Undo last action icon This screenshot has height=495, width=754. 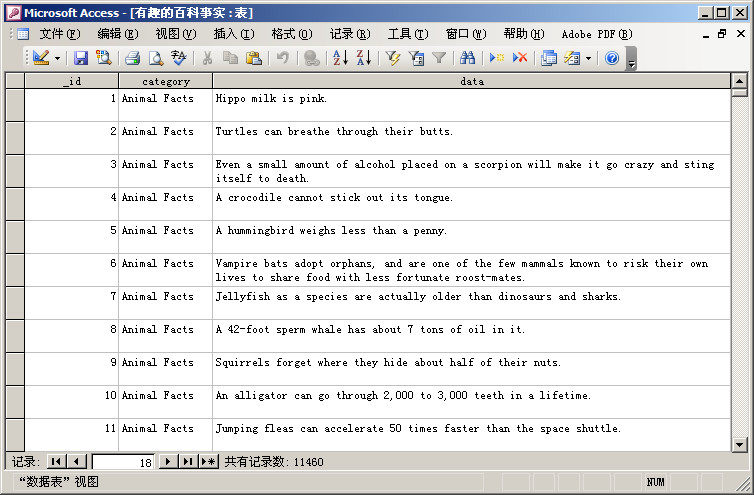point(282,58)
